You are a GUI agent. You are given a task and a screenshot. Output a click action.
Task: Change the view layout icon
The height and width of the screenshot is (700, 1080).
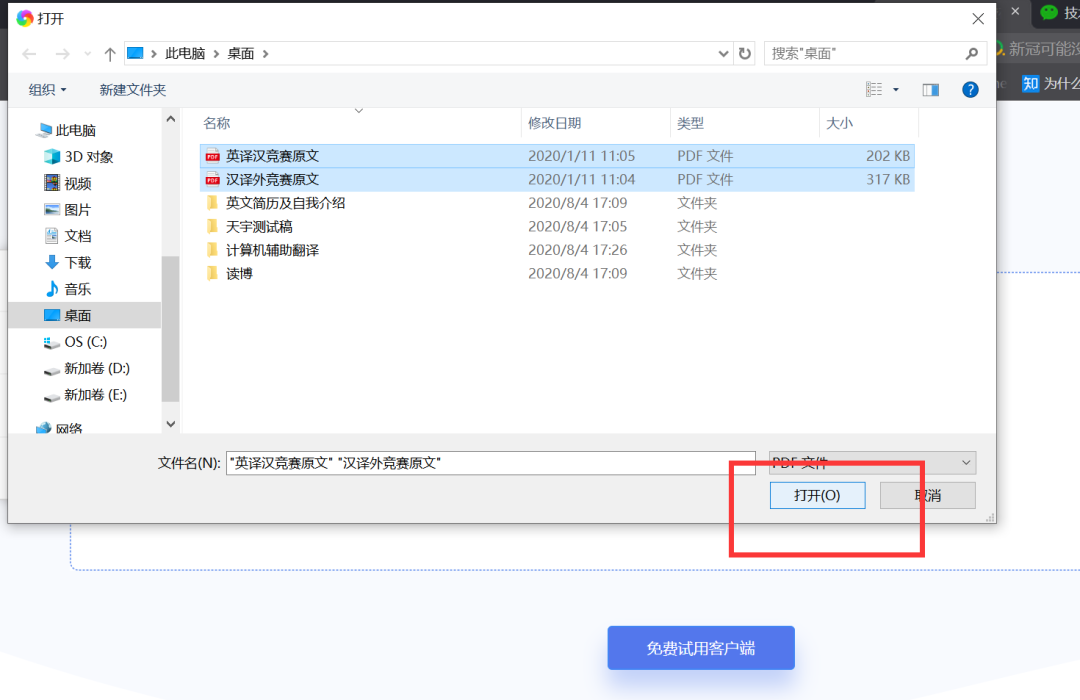874,90
